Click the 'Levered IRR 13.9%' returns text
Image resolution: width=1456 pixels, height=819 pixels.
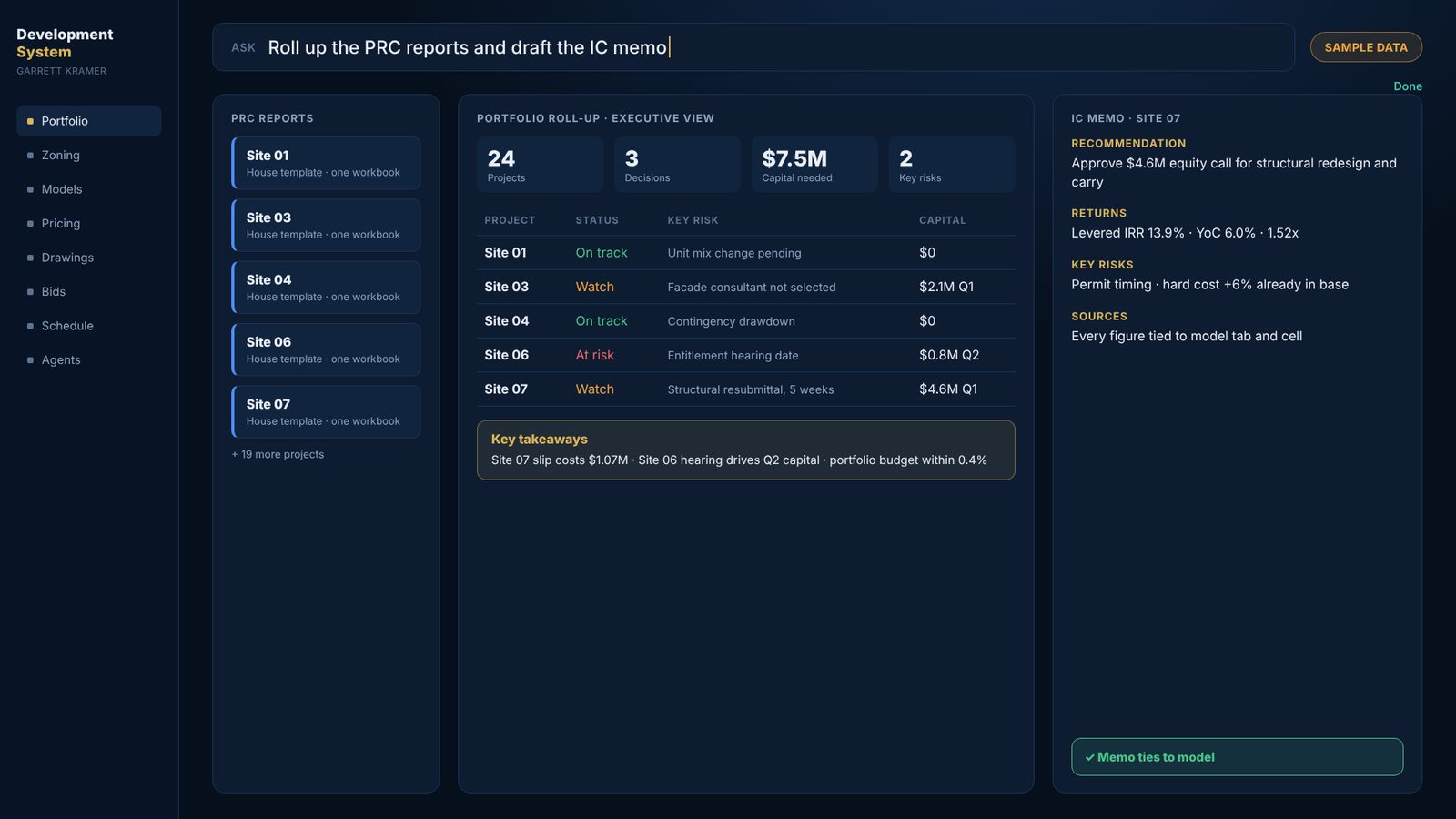pos(1185,233)
